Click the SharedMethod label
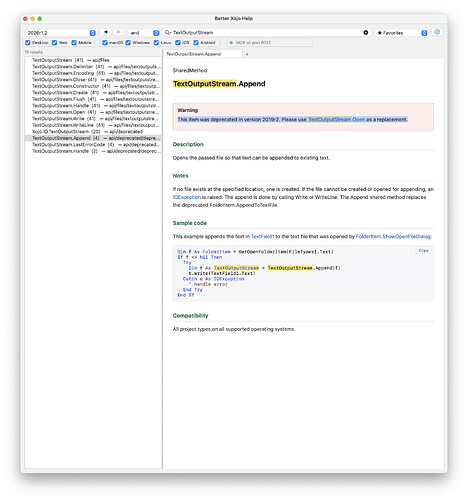Screen dimensions: 468x500 [x=190, y=70]
